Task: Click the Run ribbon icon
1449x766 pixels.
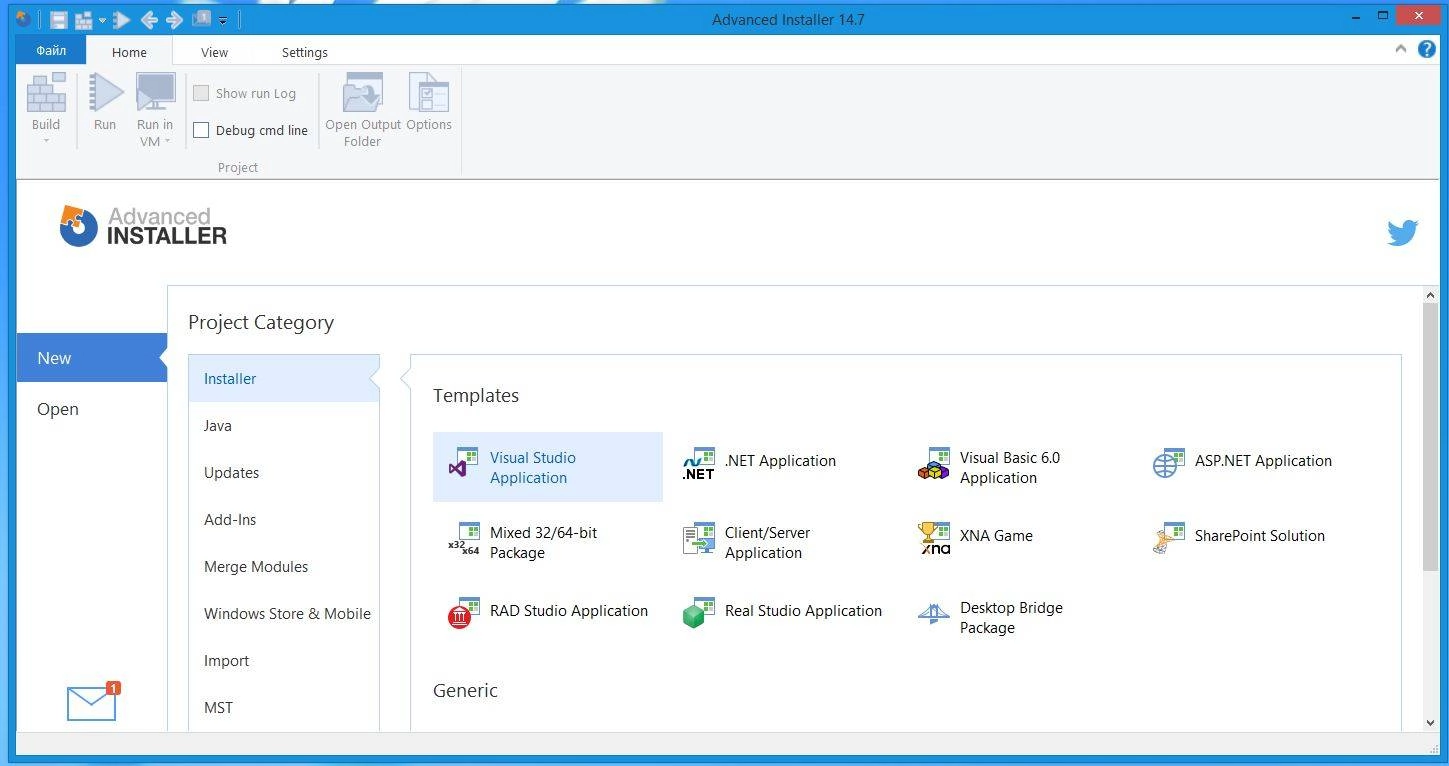Action: [x=105, y=94]
